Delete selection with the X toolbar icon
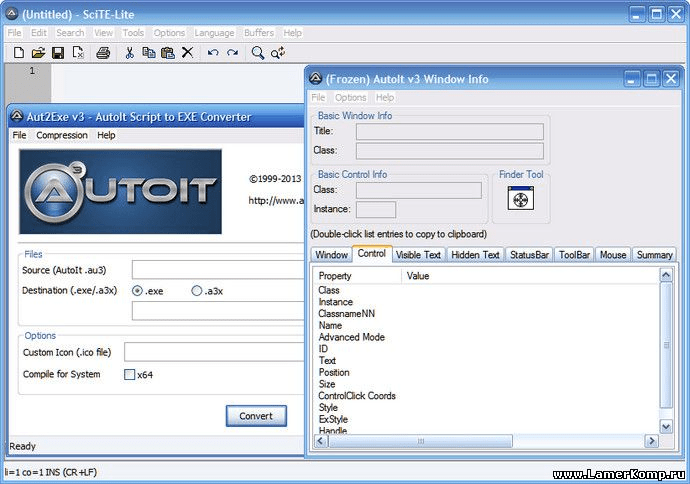690x484 pixels. click(187, 53)
